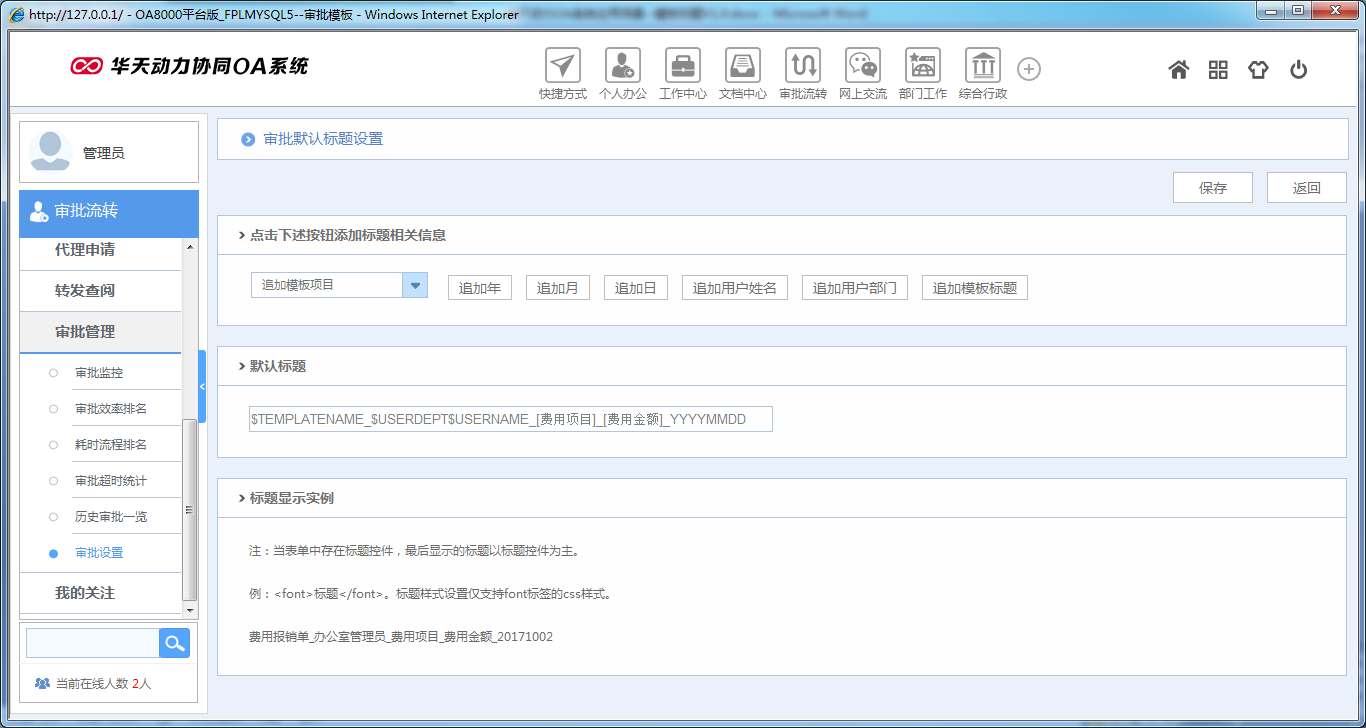Image resolution: width=1366 pixels, height=728 pixels.
Task: Click the 追加用户姓名 button
Action: (x=735, y=287)
